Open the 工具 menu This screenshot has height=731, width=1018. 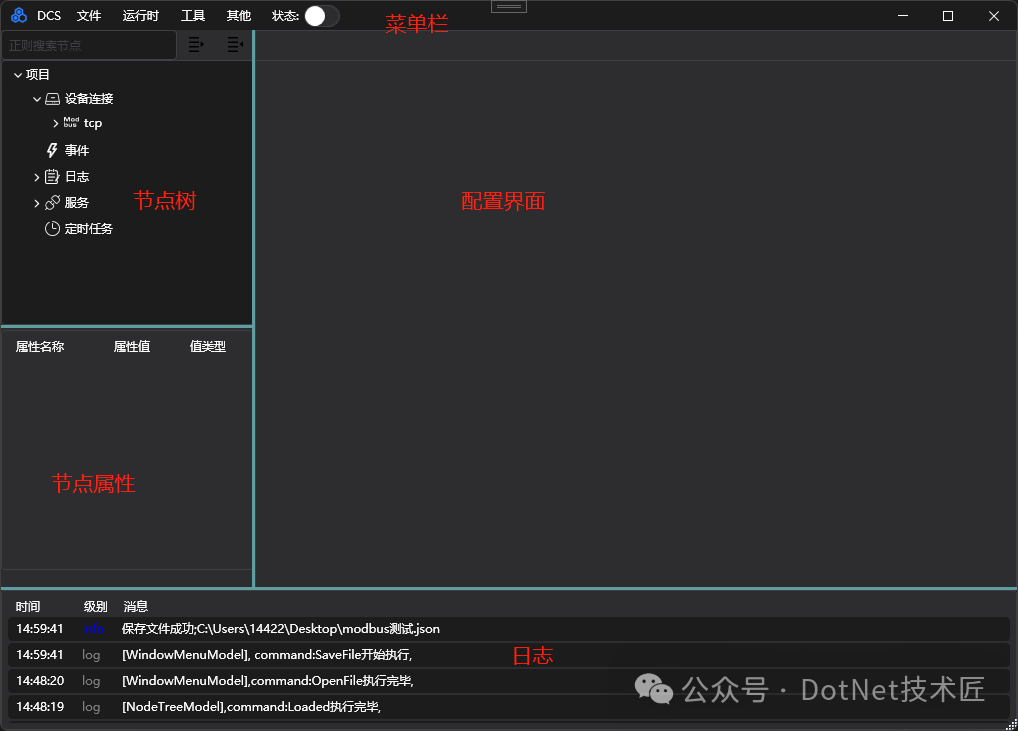pos(192,15)
